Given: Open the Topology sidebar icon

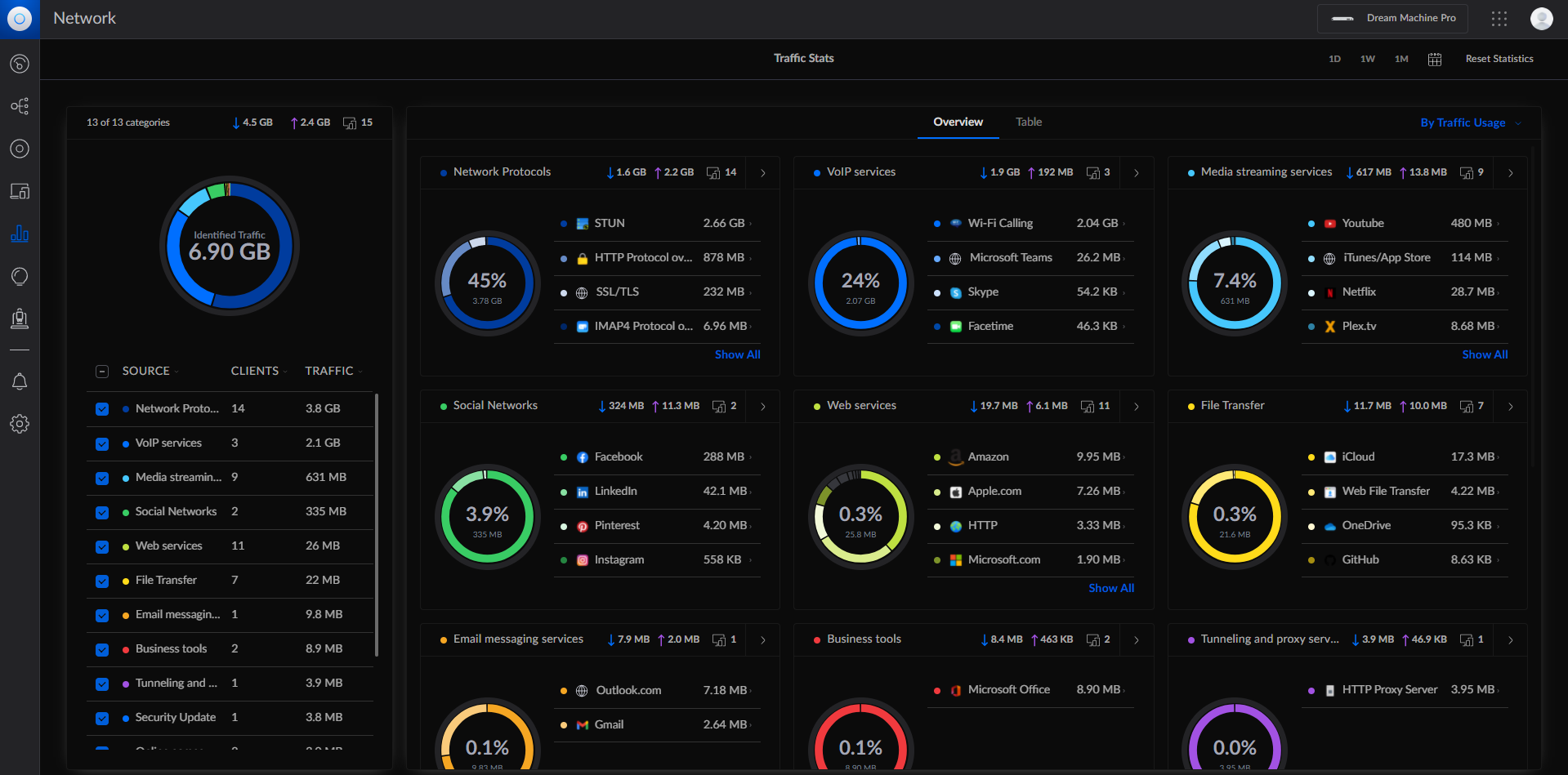Looking at the screenshot, I should click(x=20, y=106).
